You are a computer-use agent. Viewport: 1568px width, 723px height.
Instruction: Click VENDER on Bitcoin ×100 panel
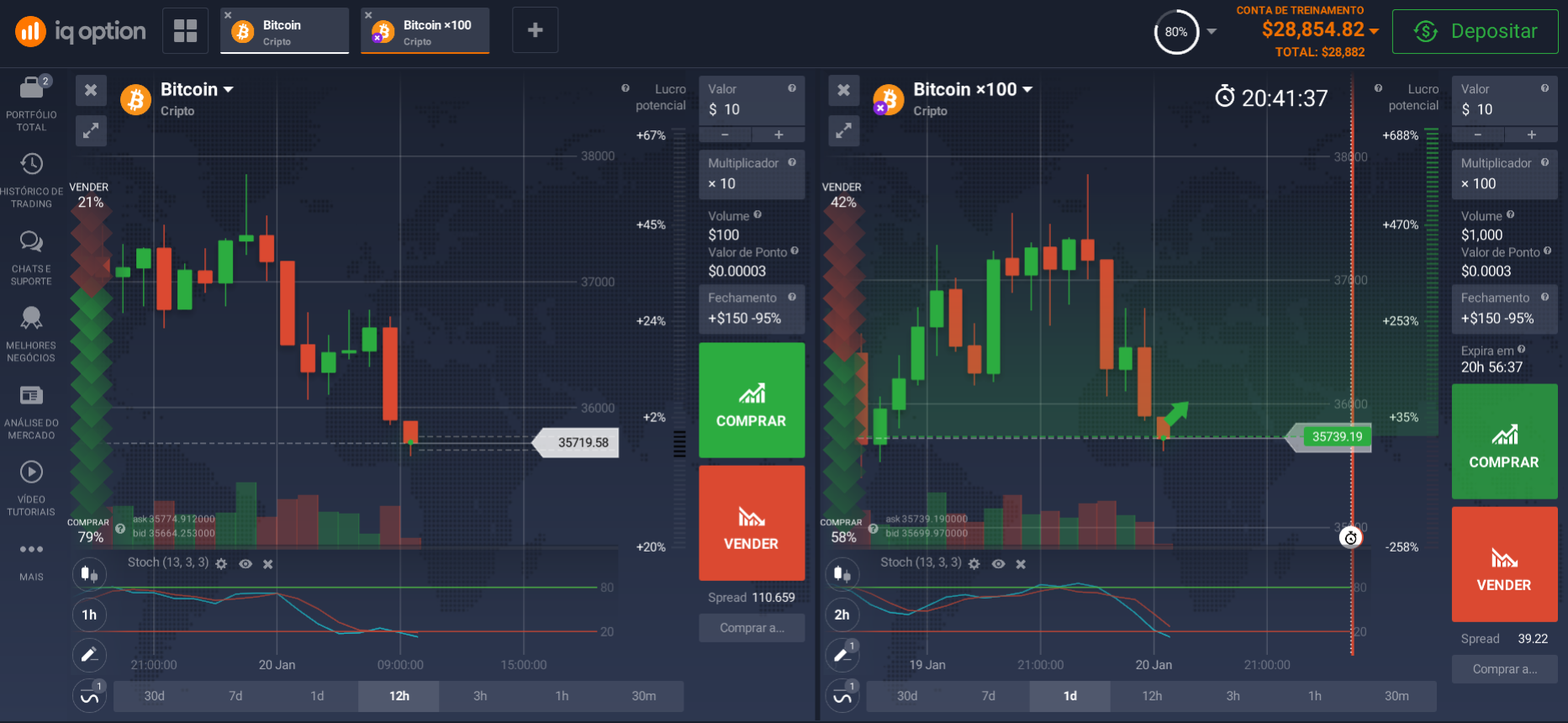[1504, 564]
